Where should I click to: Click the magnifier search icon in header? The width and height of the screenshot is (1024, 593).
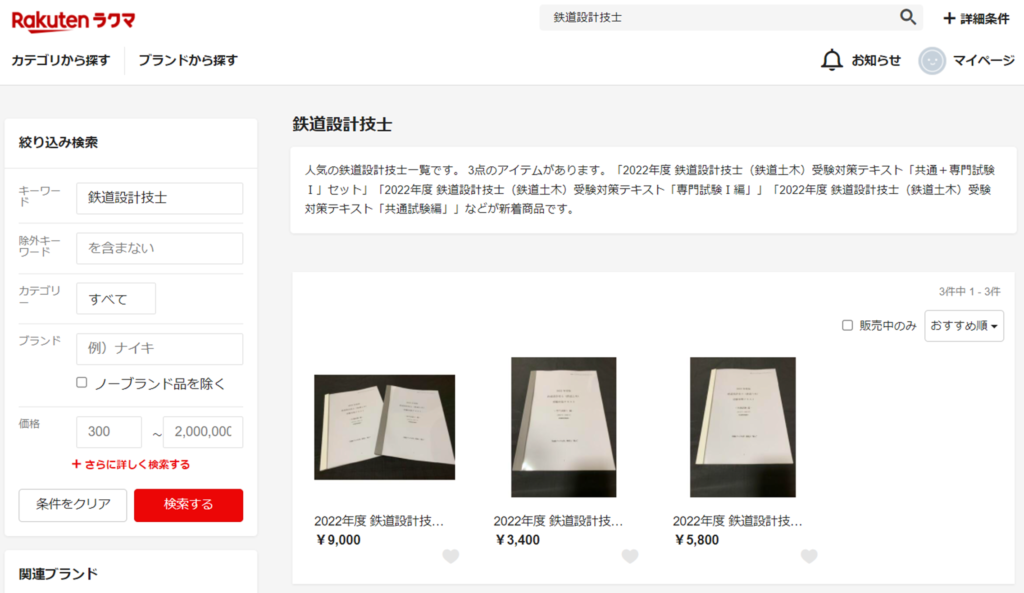point(908,17)
